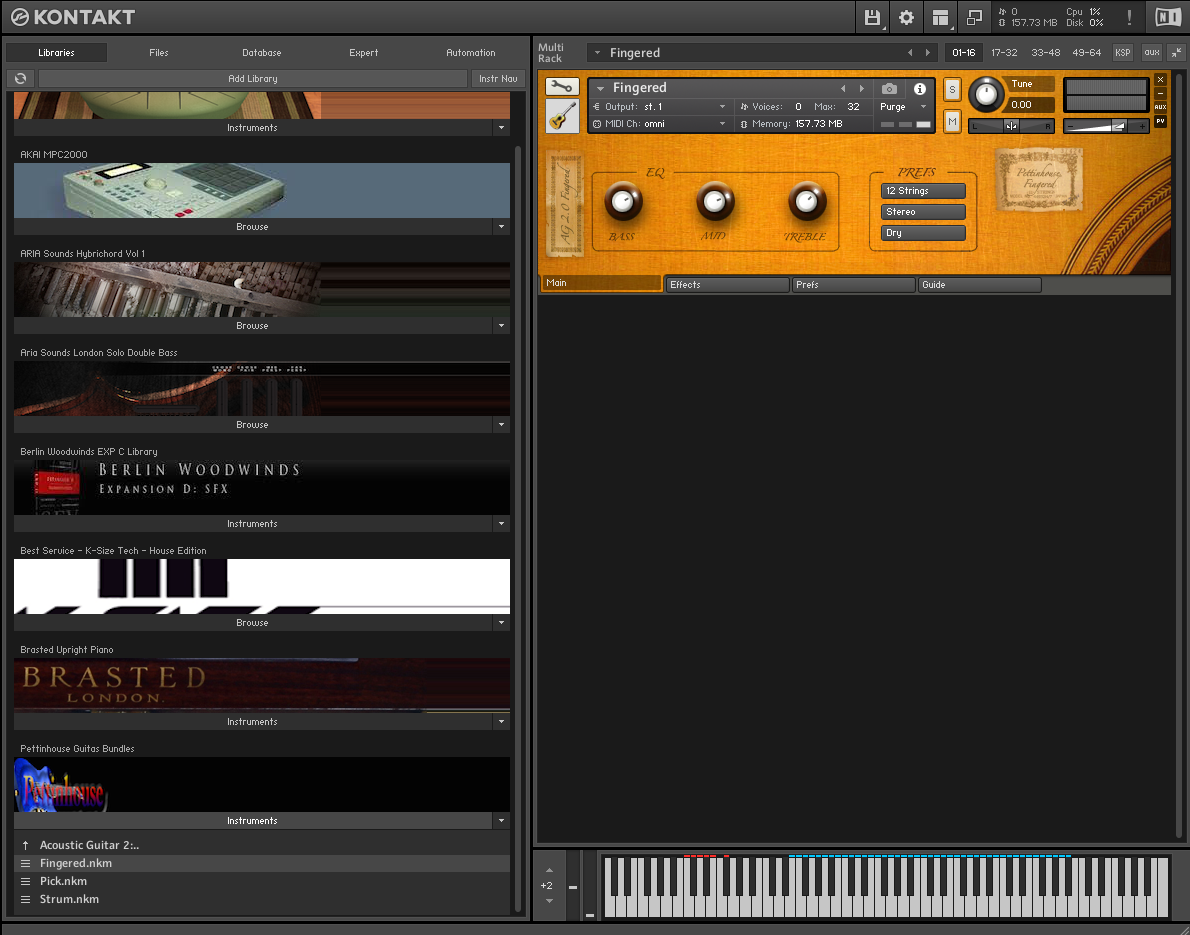The height and width of the screenshot is (935, 1190).
Task: Select the Strum.nkm file
Action: pyautogui.click(x=262, y=899)
